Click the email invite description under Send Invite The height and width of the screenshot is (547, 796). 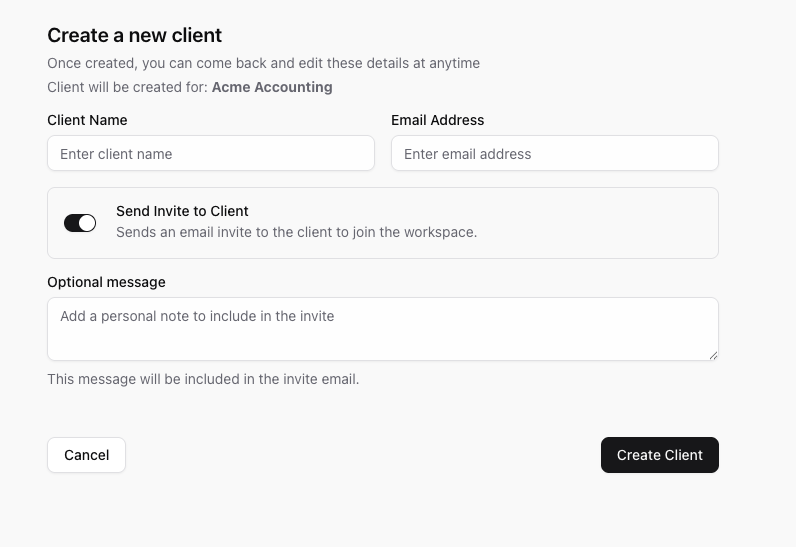click(x=296, y=232)
